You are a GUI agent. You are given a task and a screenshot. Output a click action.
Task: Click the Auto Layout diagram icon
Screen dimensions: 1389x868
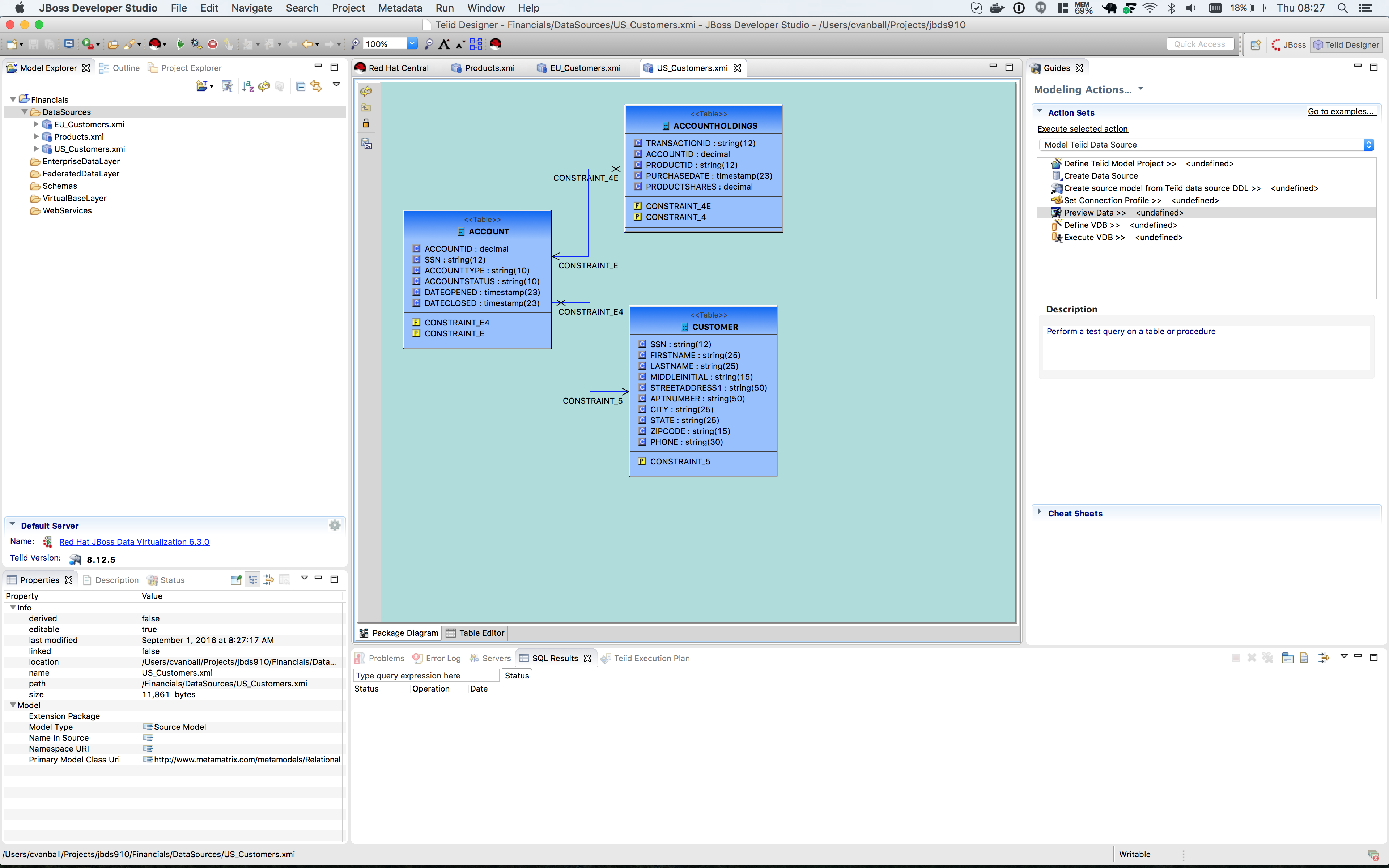point(476,44)
